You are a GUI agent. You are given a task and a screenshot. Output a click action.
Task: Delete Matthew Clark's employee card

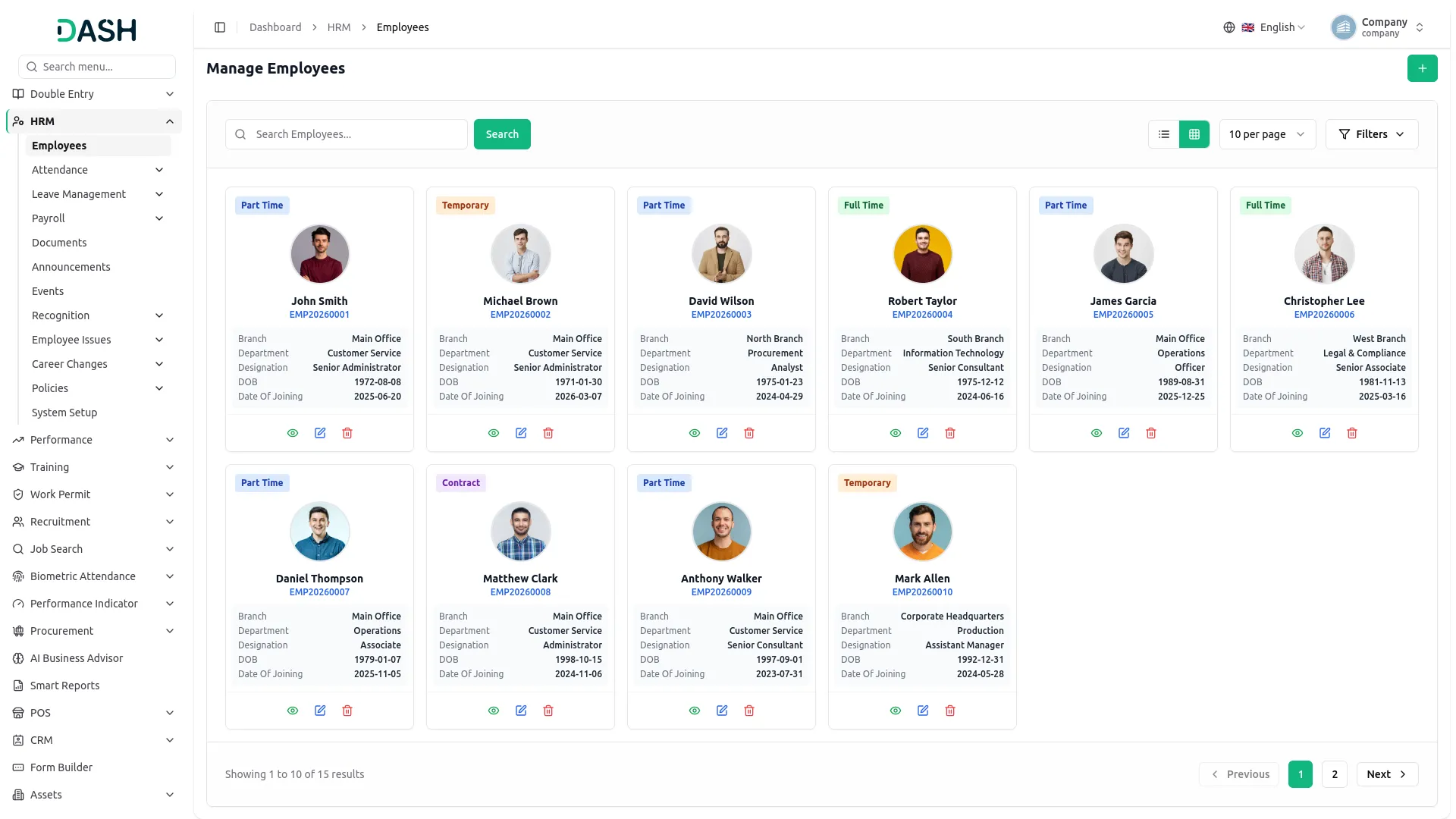coord(548,711)
